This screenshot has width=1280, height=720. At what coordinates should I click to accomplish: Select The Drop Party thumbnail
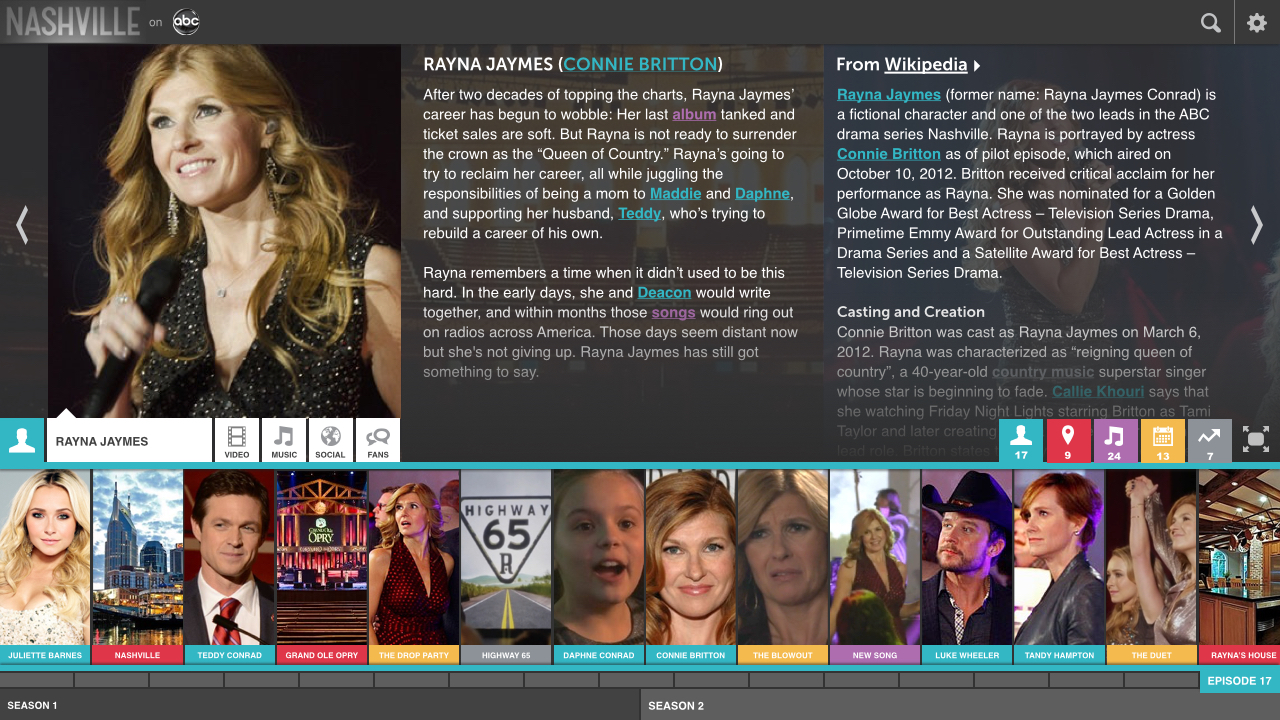pyautogui.click(x=414, y=567)
